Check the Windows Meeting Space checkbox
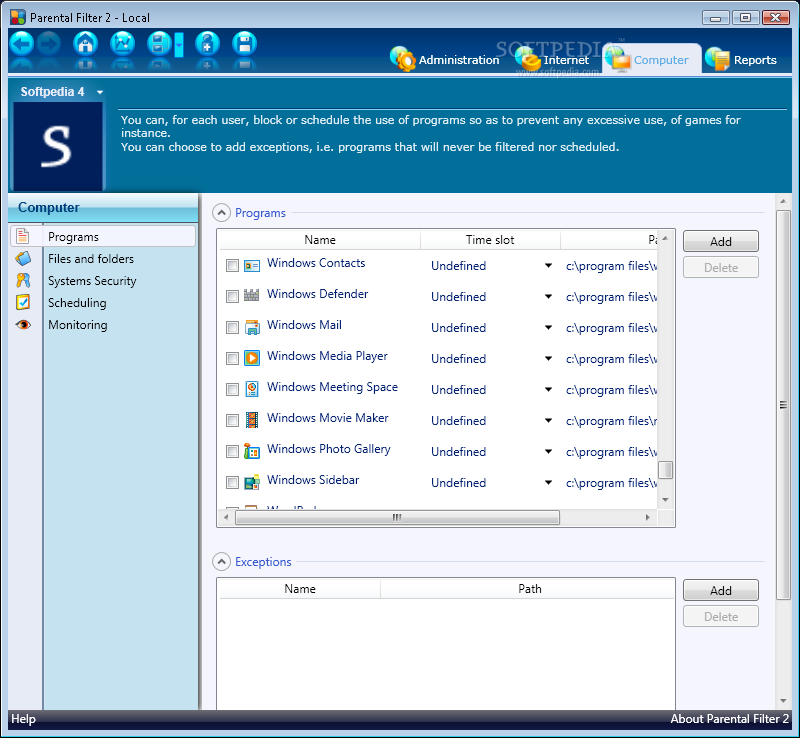 coord(232,390)
